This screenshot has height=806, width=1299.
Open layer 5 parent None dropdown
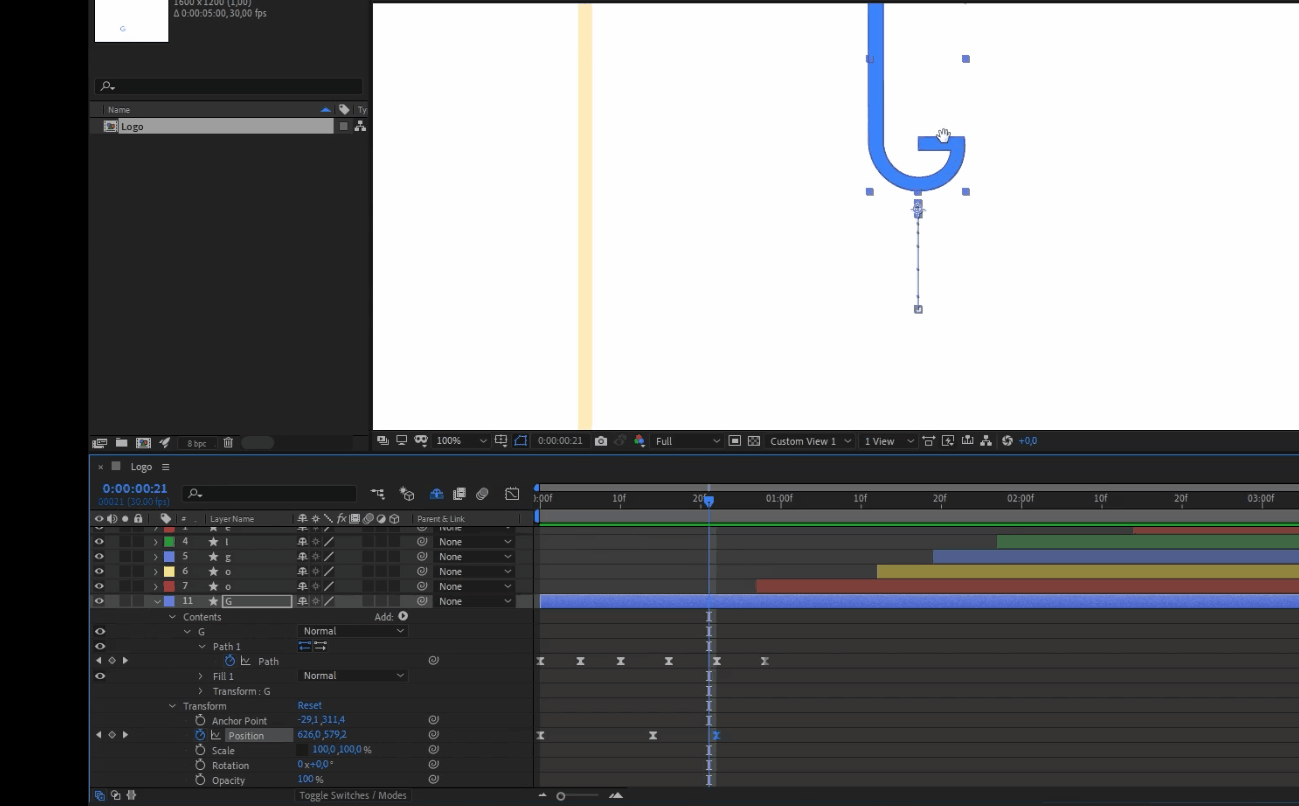tap(475, 557)
